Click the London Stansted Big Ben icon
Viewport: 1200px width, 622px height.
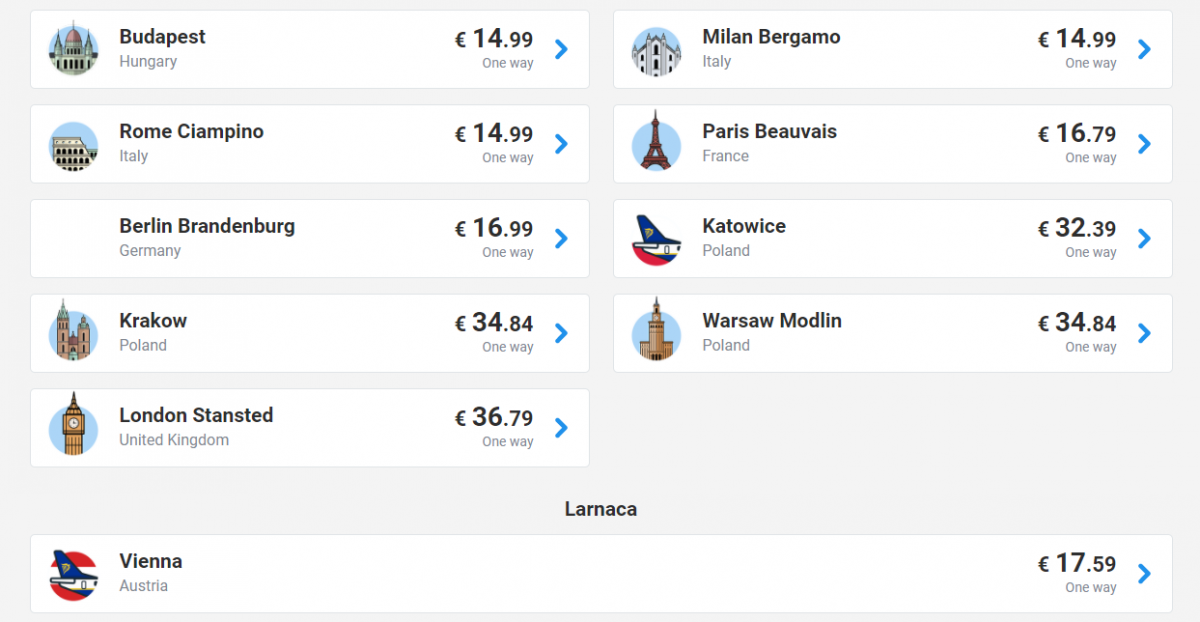click(x=74, y=425)
